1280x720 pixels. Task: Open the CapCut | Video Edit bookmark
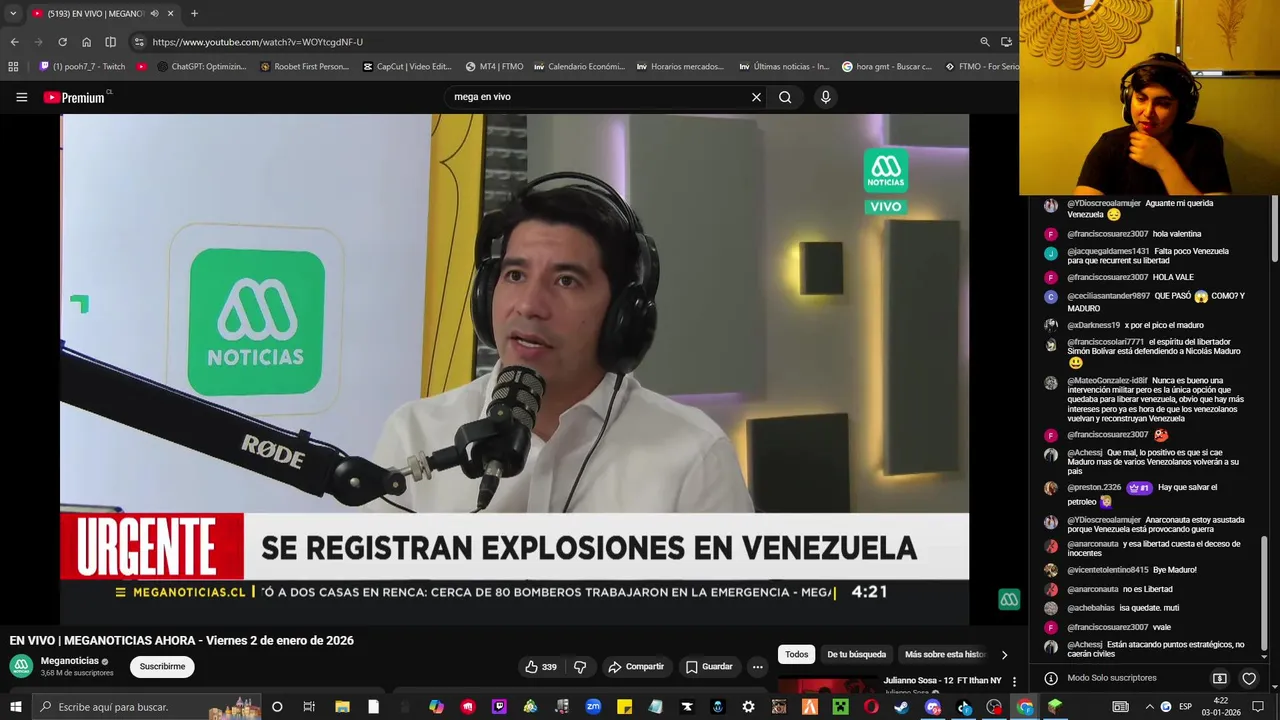(407, 67)
